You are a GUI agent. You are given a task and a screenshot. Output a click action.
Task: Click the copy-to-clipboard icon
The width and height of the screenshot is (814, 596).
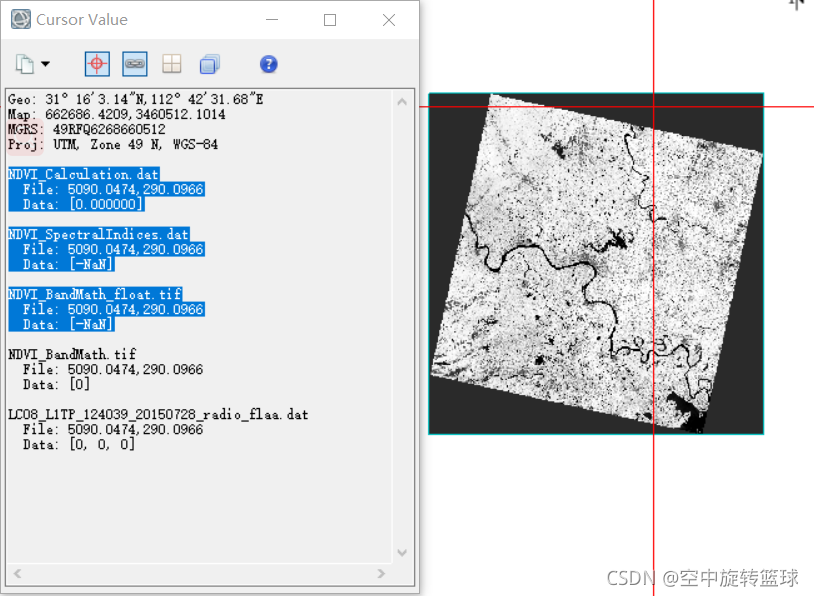pos(24,64)
